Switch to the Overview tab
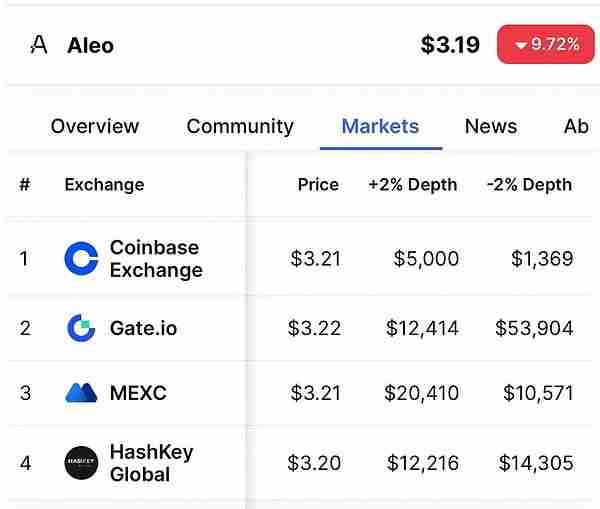600x509 pixels. [x=95, y=127]
